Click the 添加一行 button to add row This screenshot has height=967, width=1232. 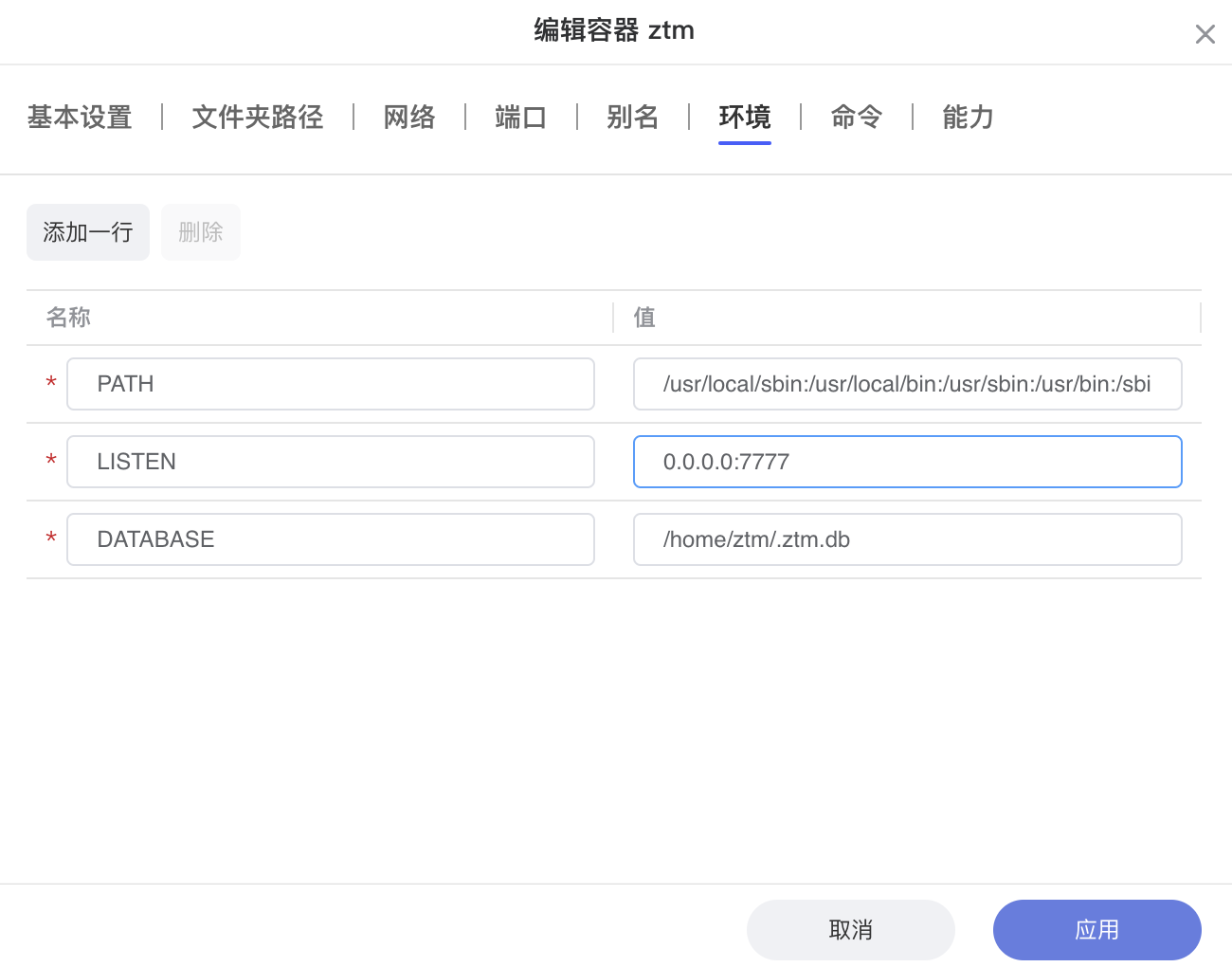point(88,232)
